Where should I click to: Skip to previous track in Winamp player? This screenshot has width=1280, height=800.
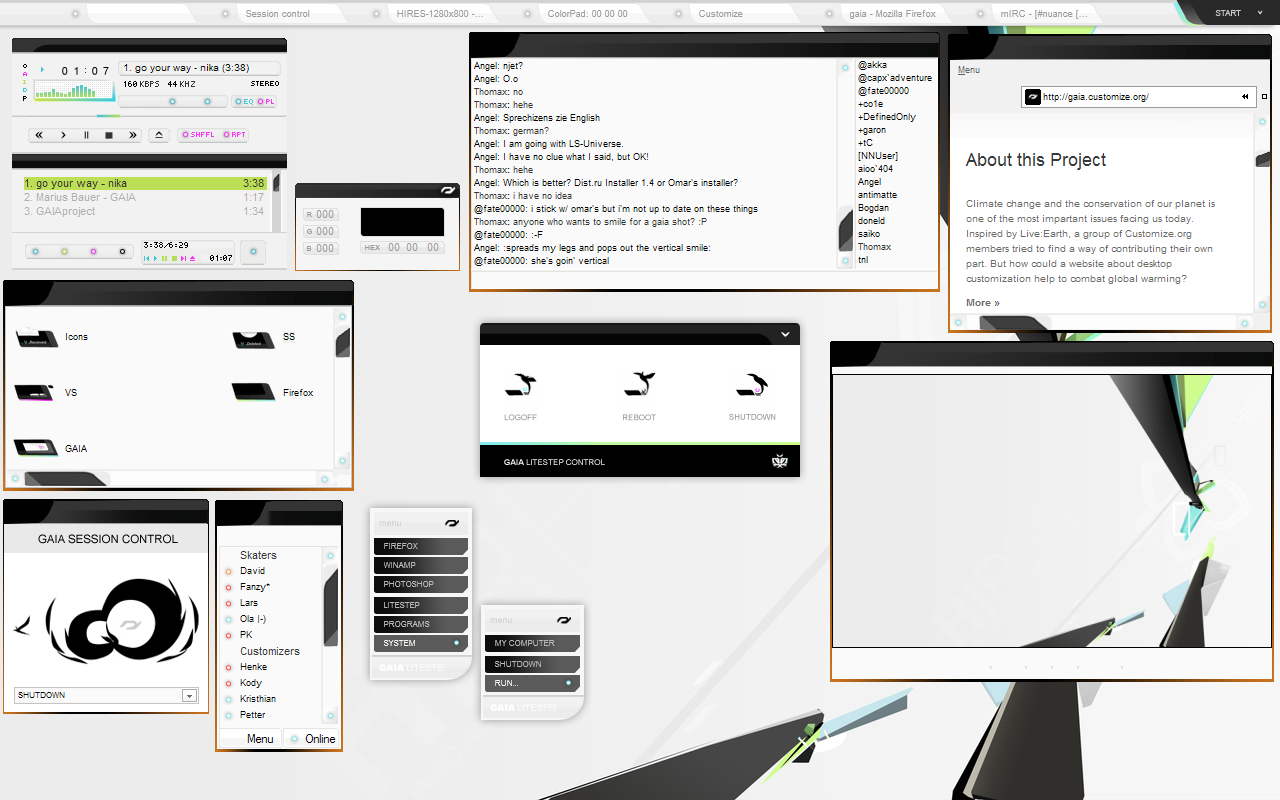click(39, 135)
